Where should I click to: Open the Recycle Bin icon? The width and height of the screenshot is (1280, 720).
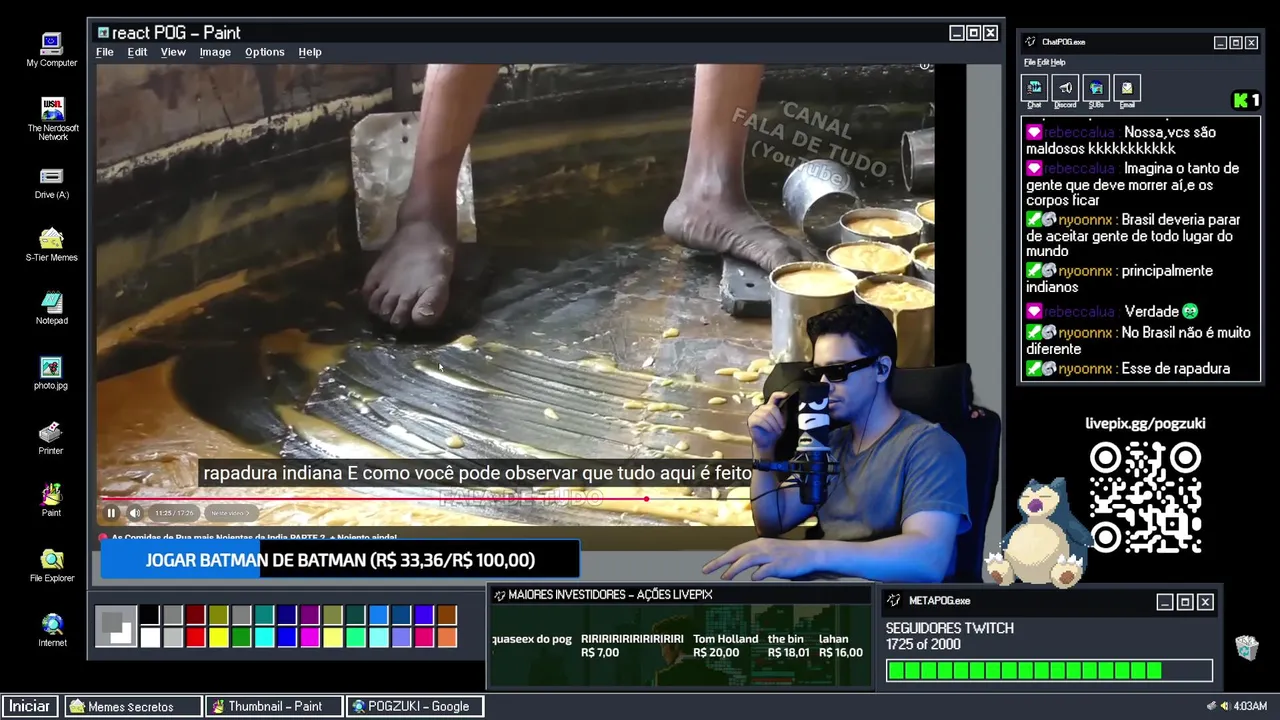pyautogui.click(x=1246, y=648)
